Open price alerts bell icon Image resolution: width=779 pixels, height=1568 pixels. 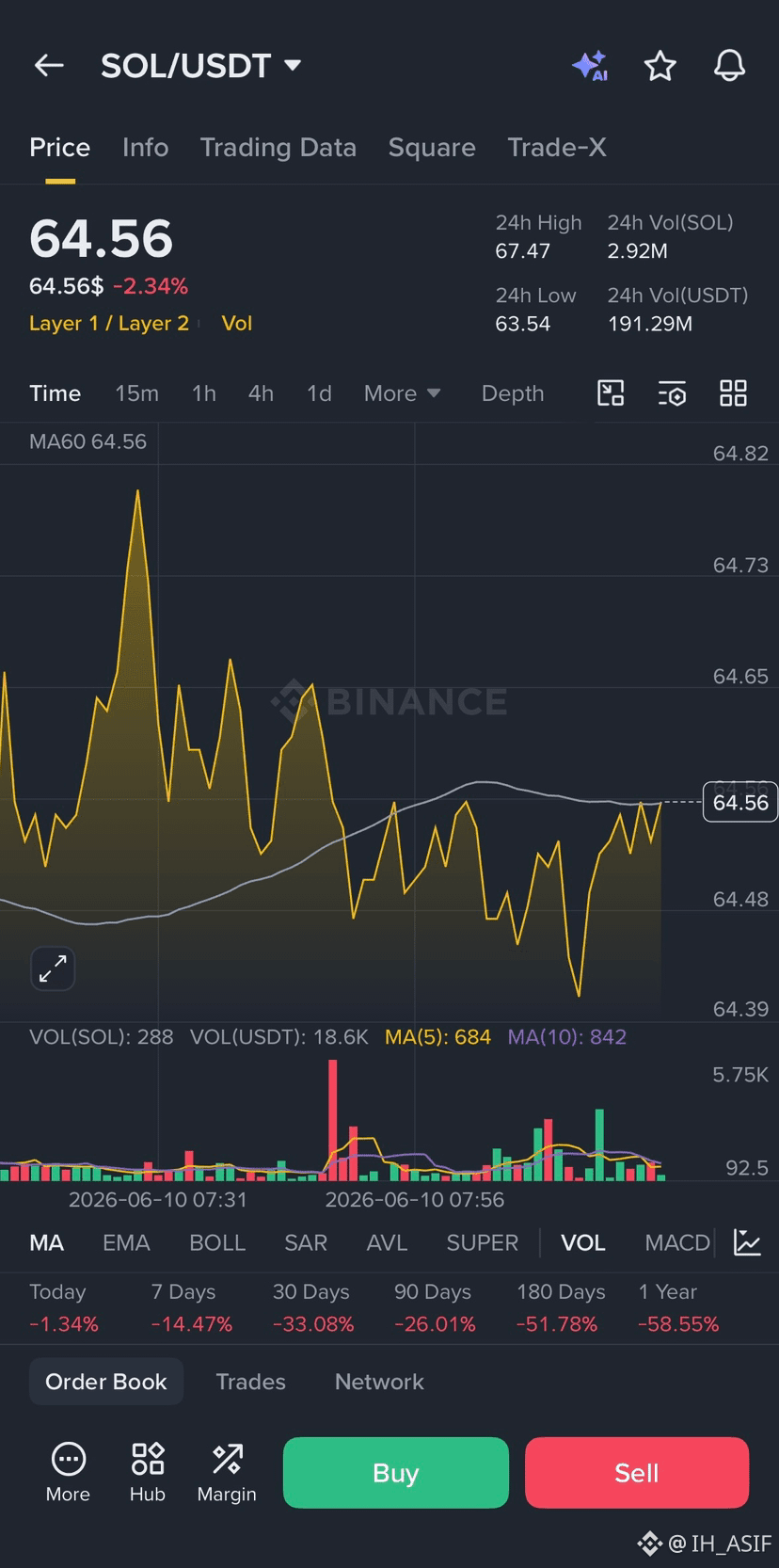729,65
